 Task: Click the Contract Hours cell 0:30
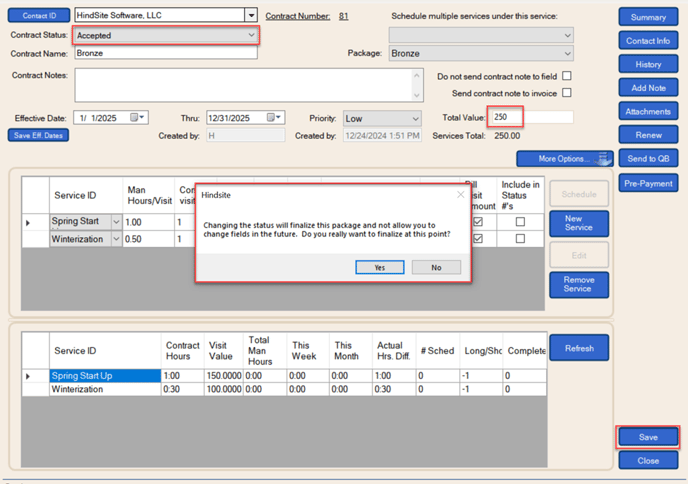tap(183, 389)
